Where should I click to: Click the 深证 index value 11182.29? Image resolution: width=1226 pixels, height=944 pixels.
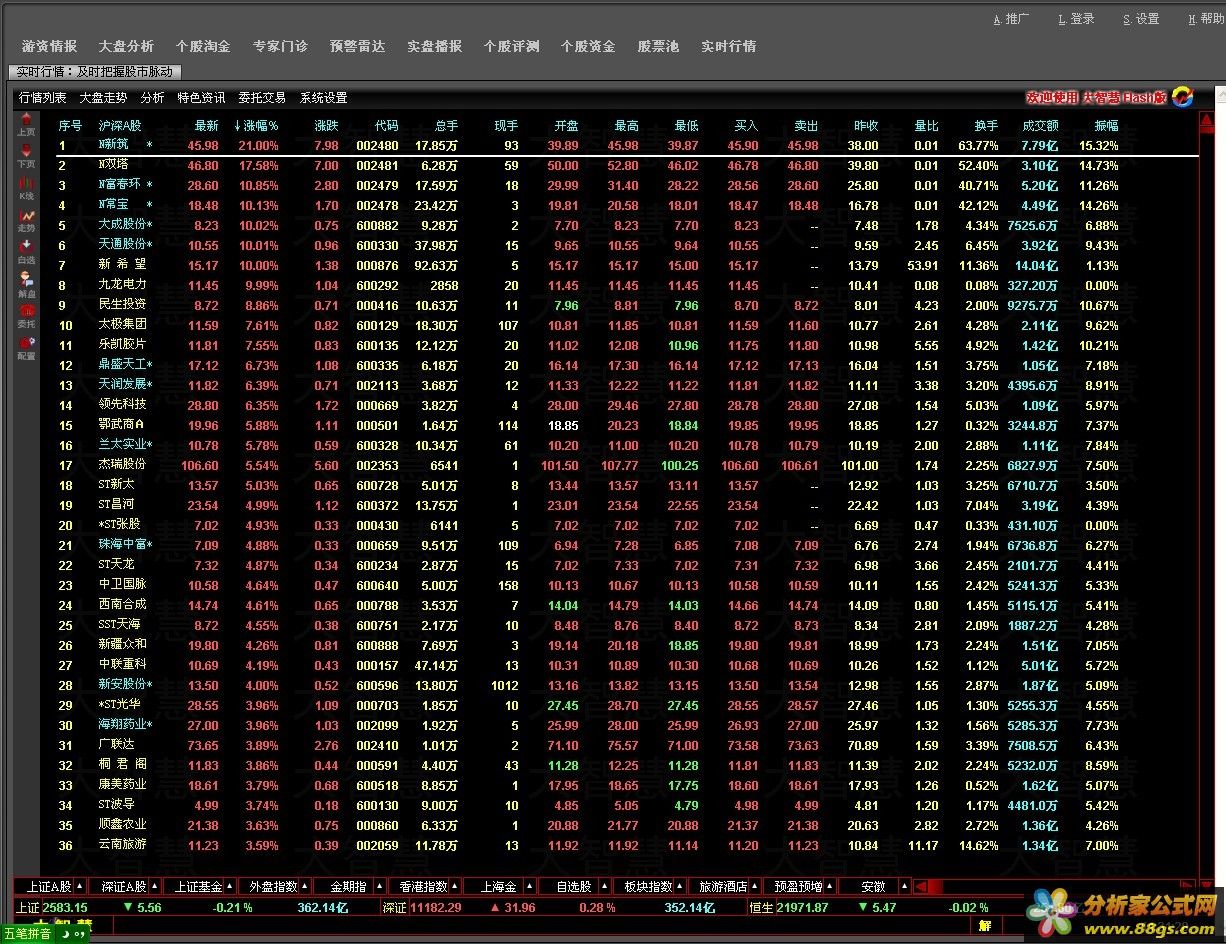pos(436,907)
